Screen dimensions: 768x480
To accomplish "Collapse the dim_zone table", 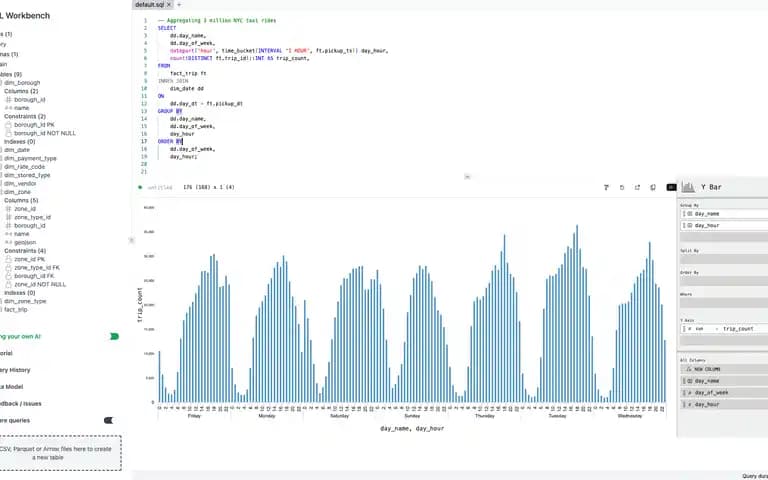I will click(17, 192).
